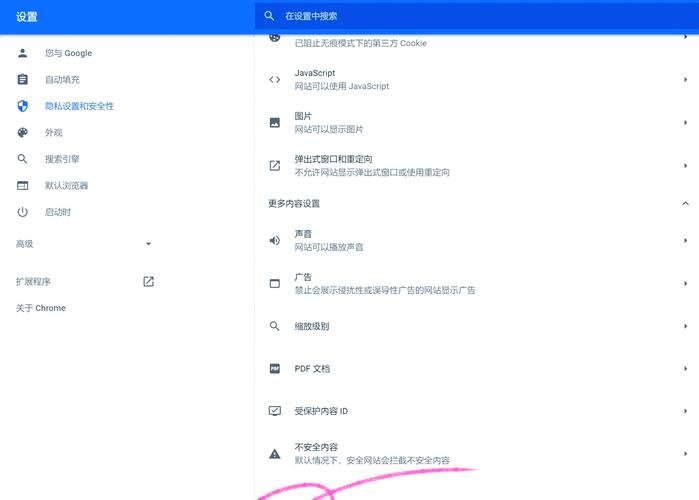Click the external-link icon next to 扩展程序

[148, 281]
